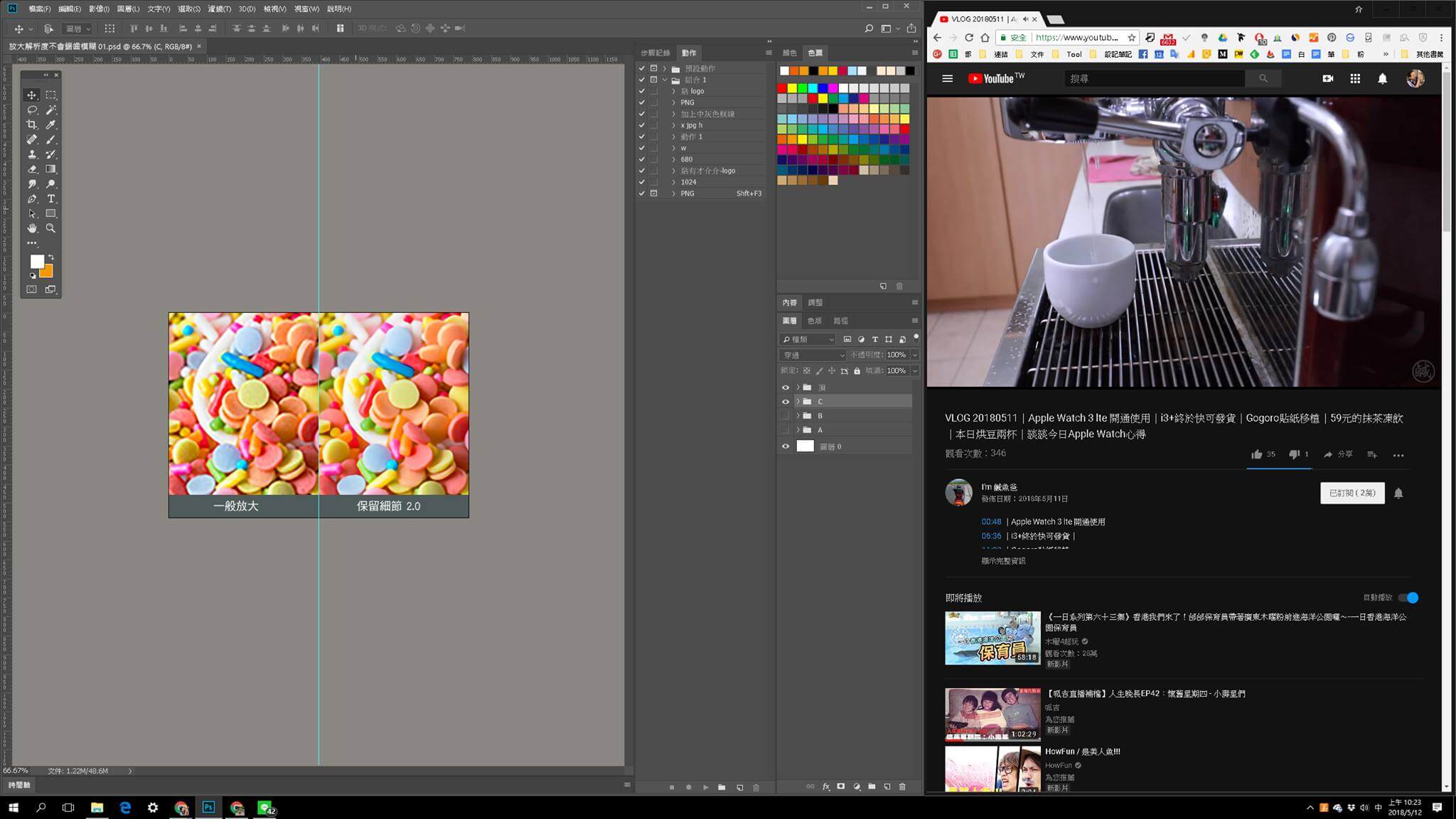The image size is (1456, 819).
Task: Select the Magic Wand tool
Action: [x=51, y=109]
